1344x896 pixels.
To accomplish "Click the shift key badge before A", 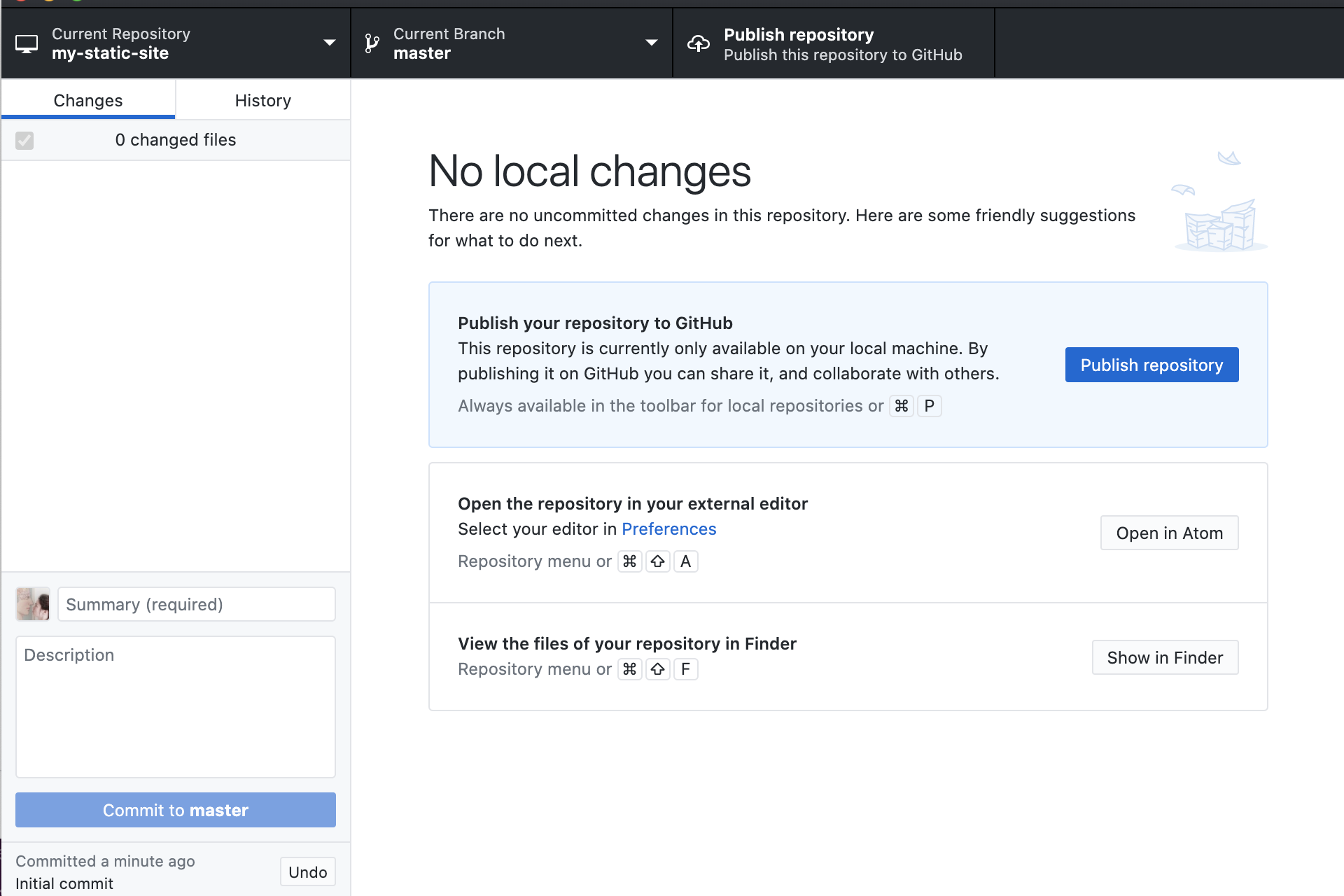I will (657, 561).
